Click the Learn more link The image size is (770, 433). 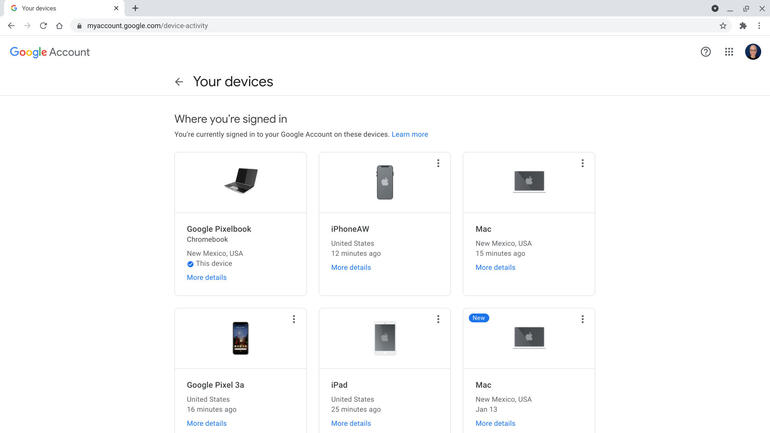(410, 134)
